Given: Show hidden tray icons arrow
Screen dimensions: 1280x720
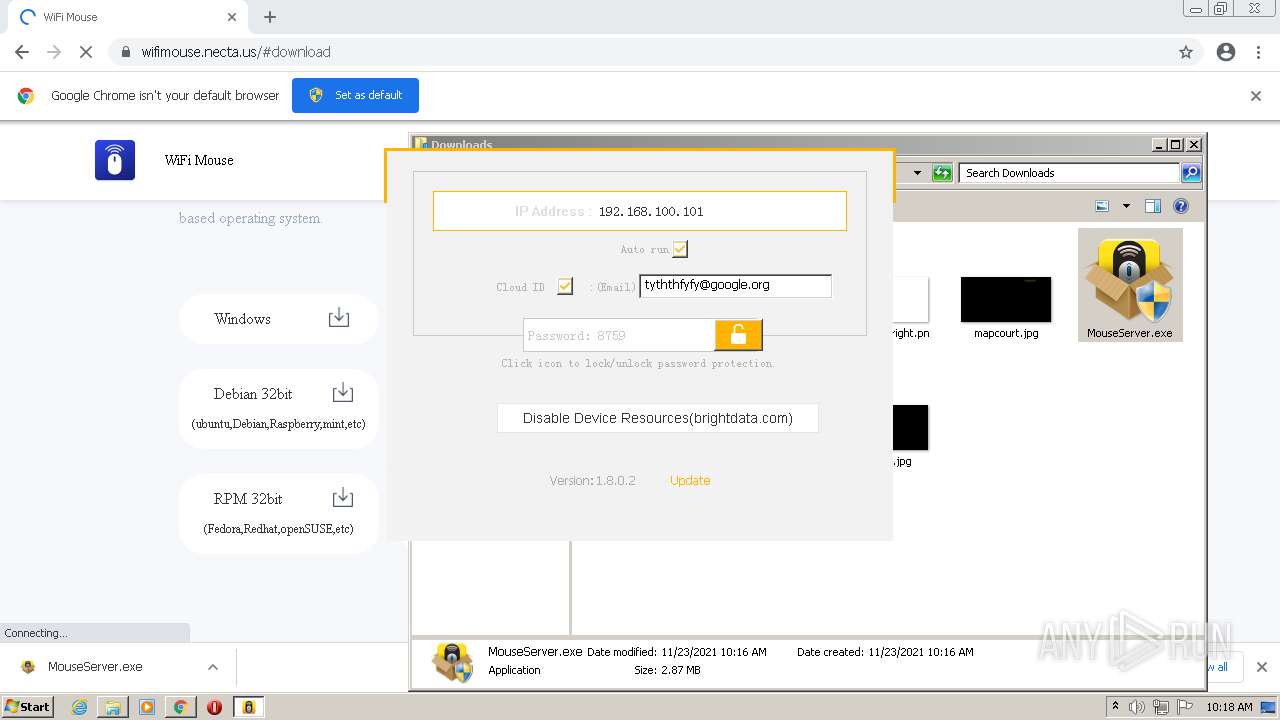Looking at the screenshot, I should tap(1116, 707).
